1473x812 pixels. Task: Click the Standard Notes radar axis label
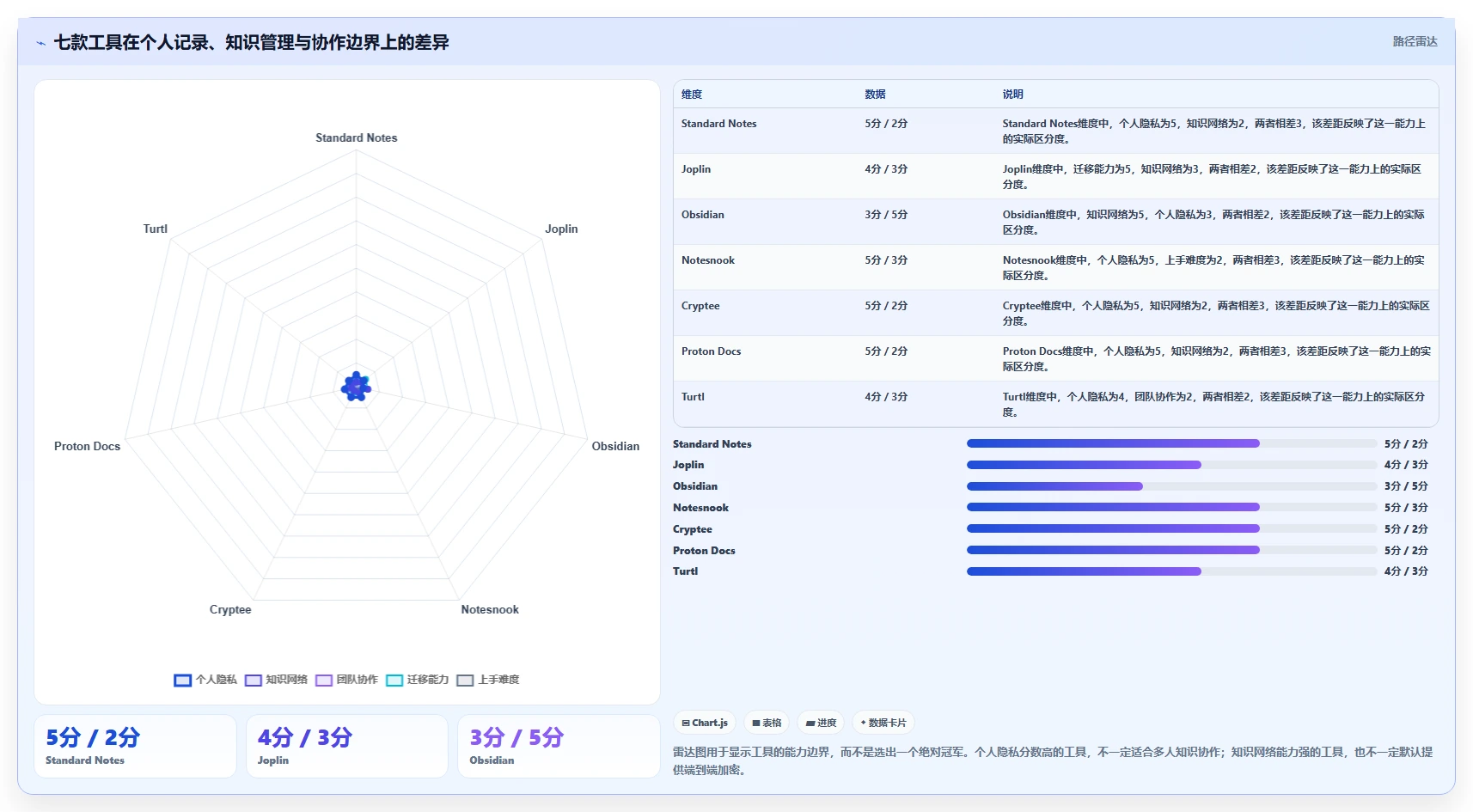pos(356,137)
